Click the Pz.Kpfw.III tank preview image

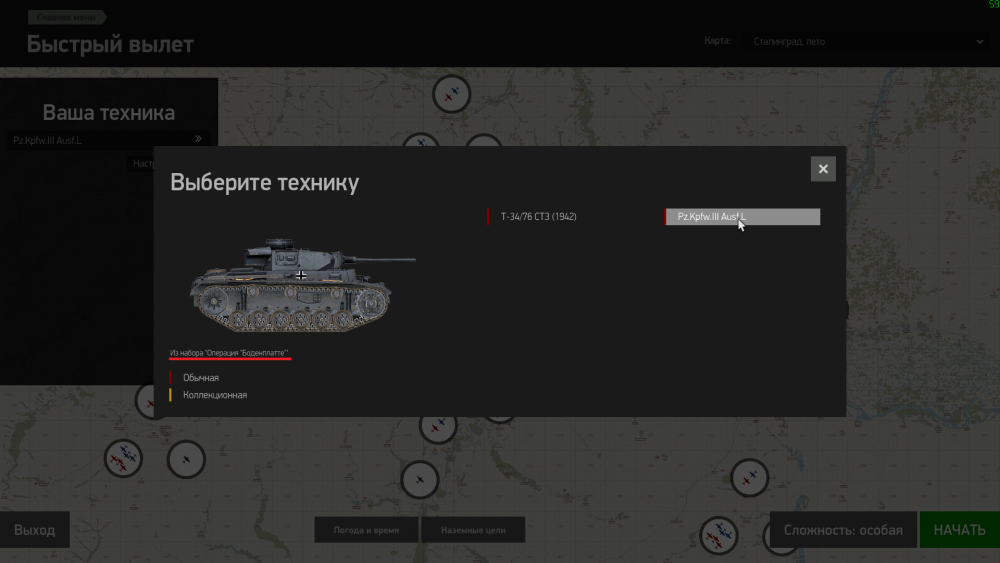[303, 284]
